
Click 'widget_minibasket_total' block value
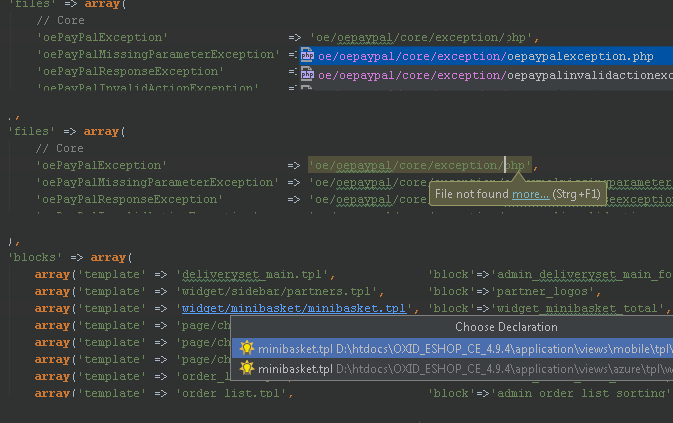[577, 308]
